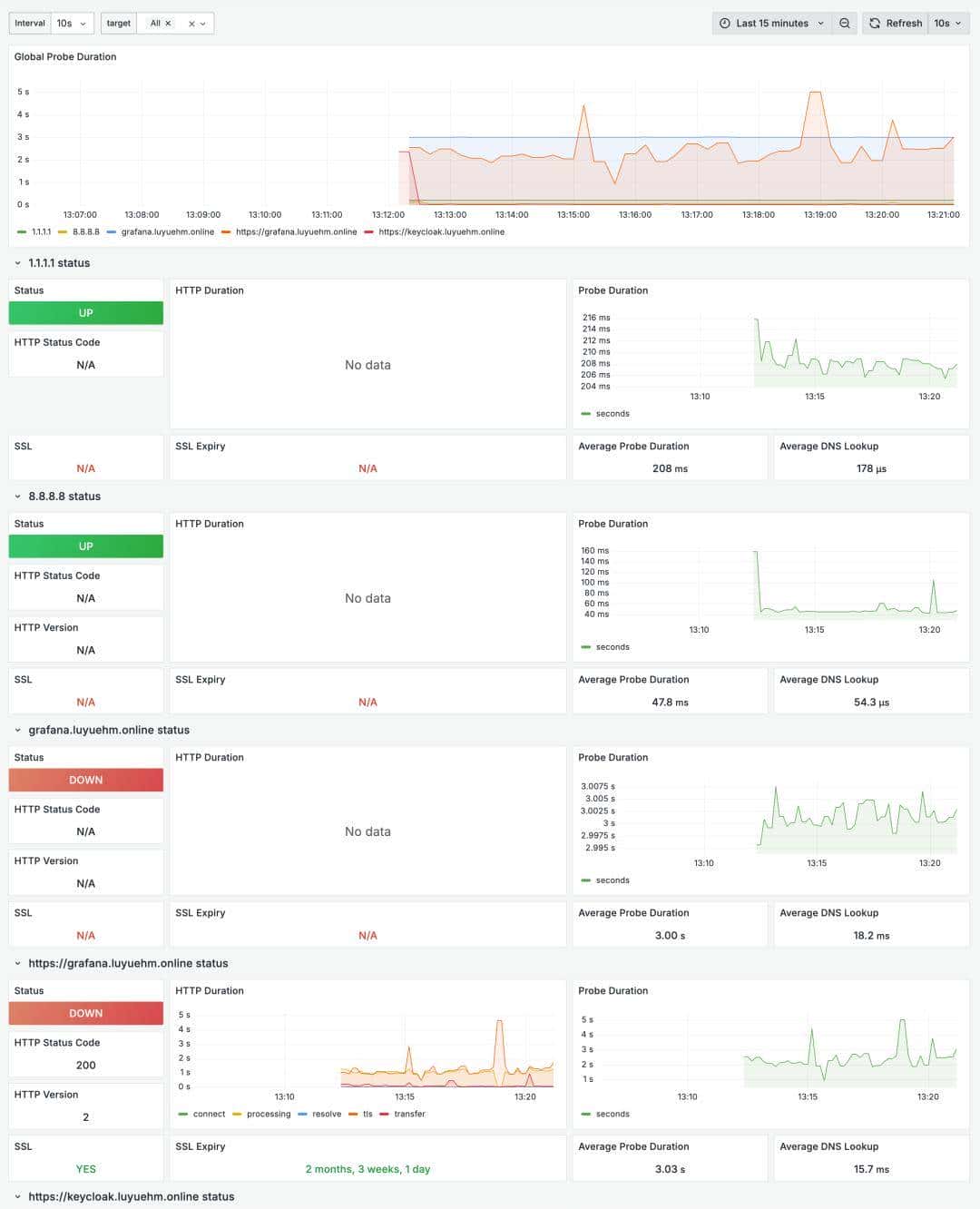Remove the All target tag using its x icon
The height and width of the screenshot is (1209, 980).
tap(167, 24)
